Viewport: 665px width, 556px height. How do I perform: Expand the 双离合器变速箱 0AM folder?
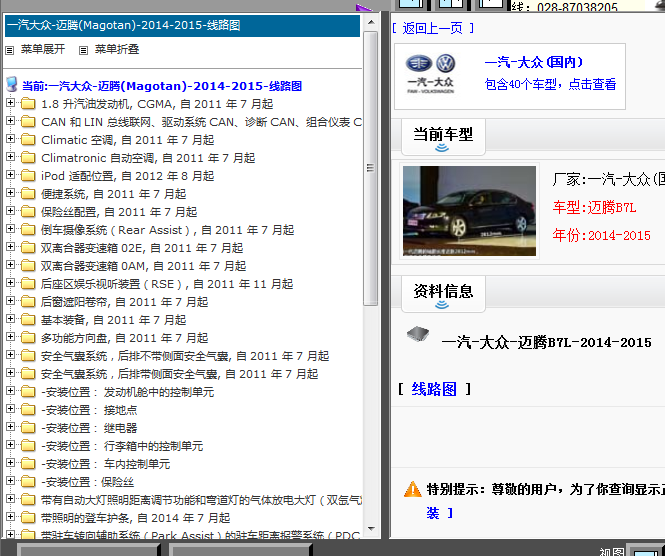11,265
